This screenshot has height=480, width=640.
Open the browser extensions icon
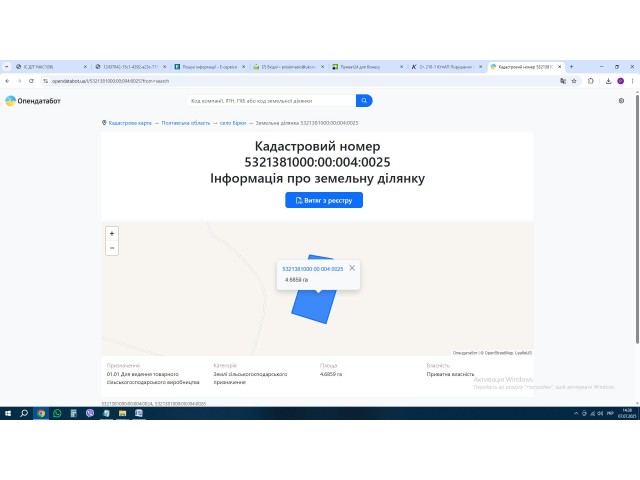coord(591,81)
